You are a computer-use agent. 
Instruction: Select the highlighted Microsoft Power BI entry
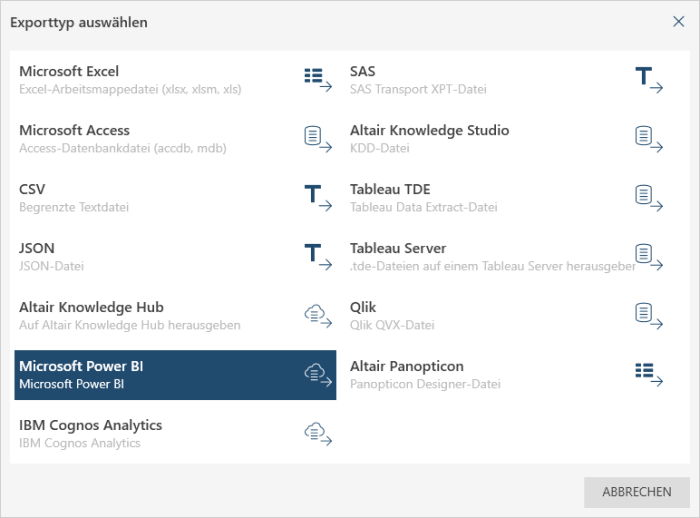pyautogui.click(x=150, y=375)
